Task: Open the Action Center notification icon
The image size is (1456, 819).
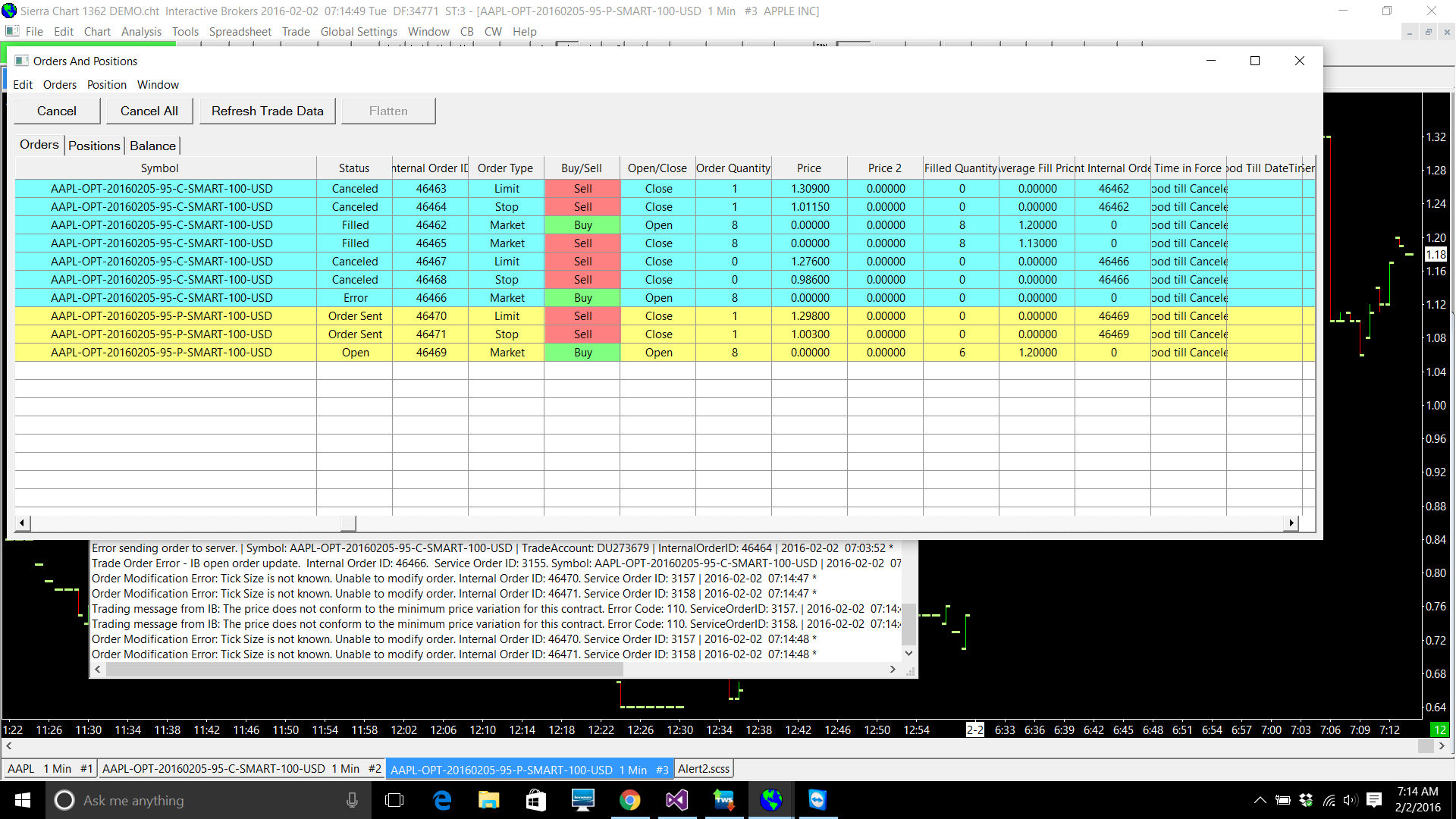Action: point(1373,800)
